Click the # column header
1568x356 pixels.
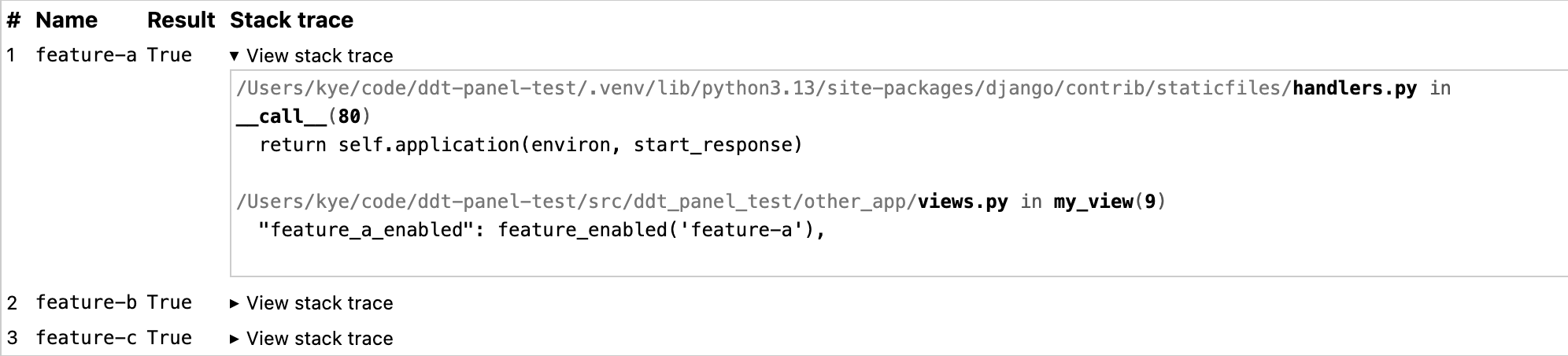click(x=13, y=20)
